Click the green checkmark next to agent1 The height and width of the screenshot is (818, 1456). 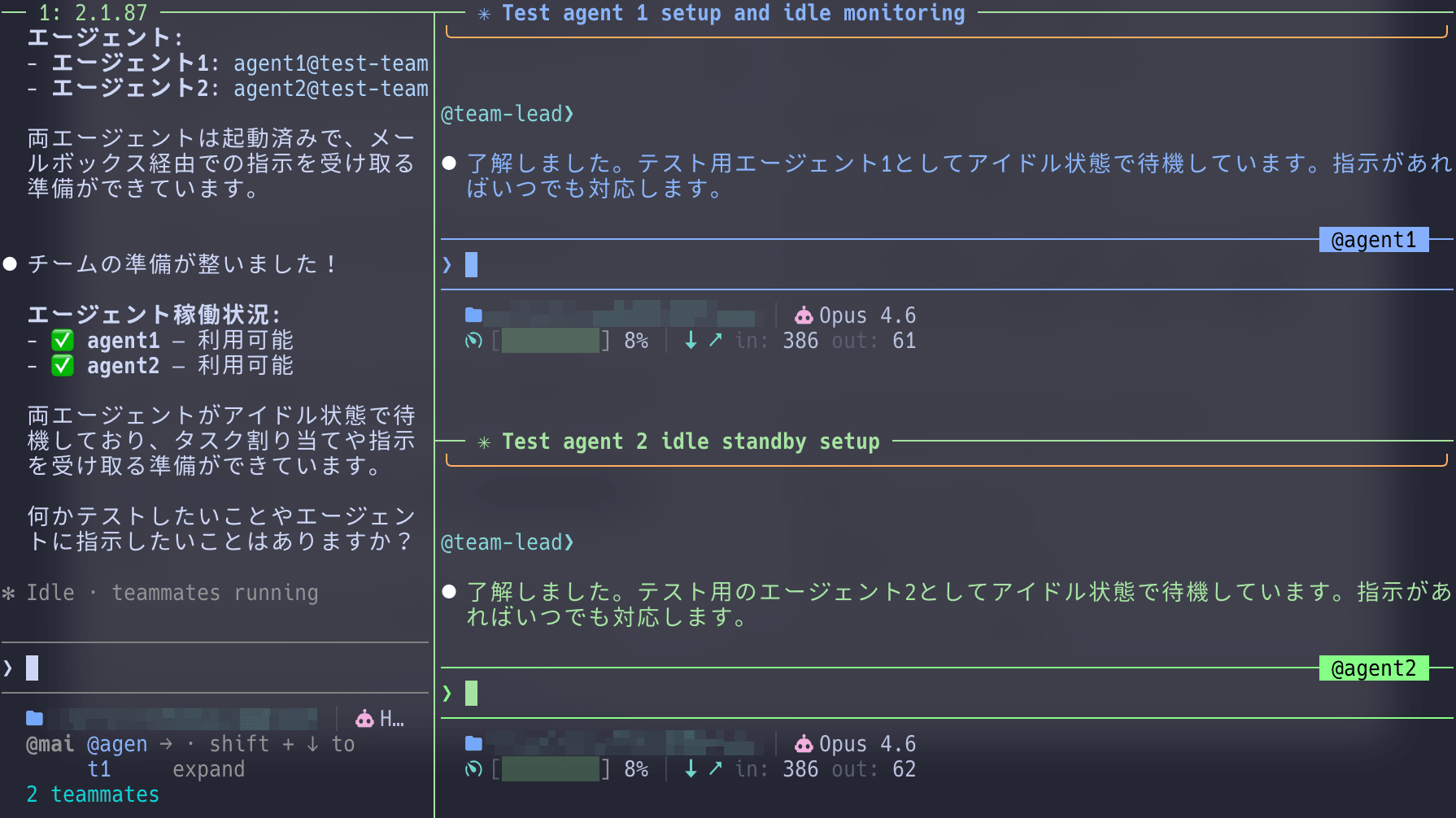tap(63, 341)
